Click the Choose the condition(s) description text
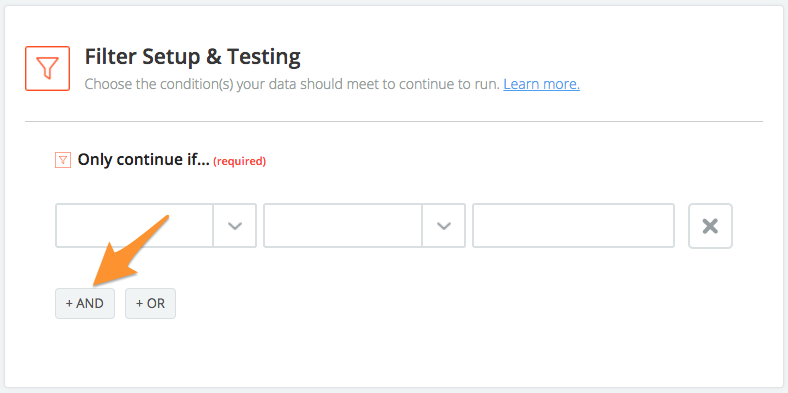The width and height of the screenshot is (788, 393). [x=292, y=84]
